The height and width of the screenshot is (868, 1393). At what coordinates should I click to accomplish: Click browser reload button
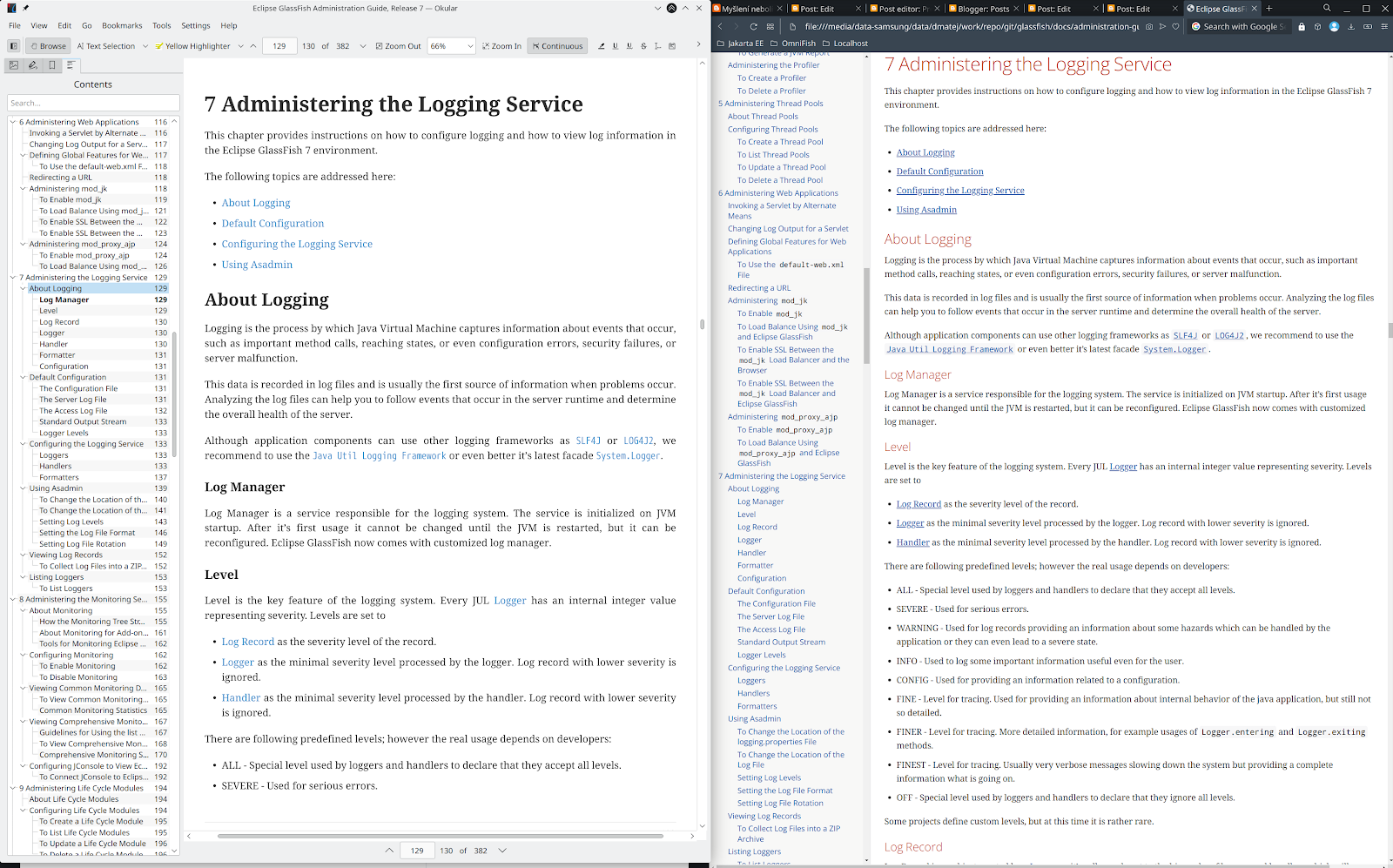(754, 27)
